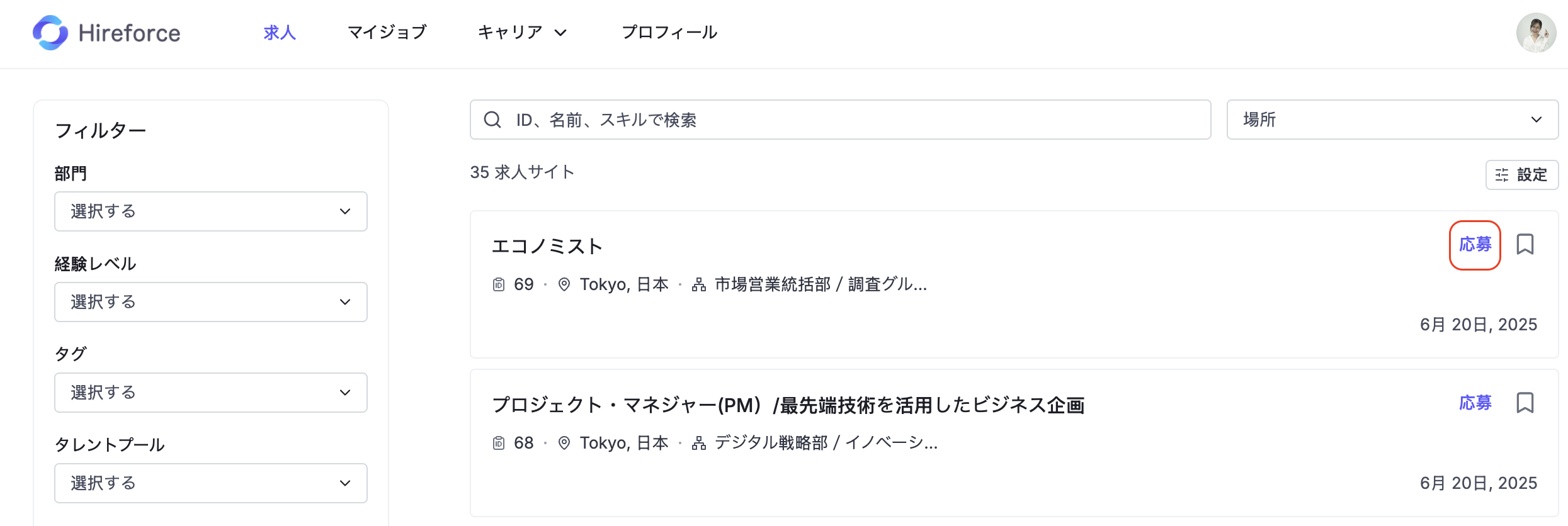
Task: Click the department org icon for 市場営業統括部
Action: [699, 284]
